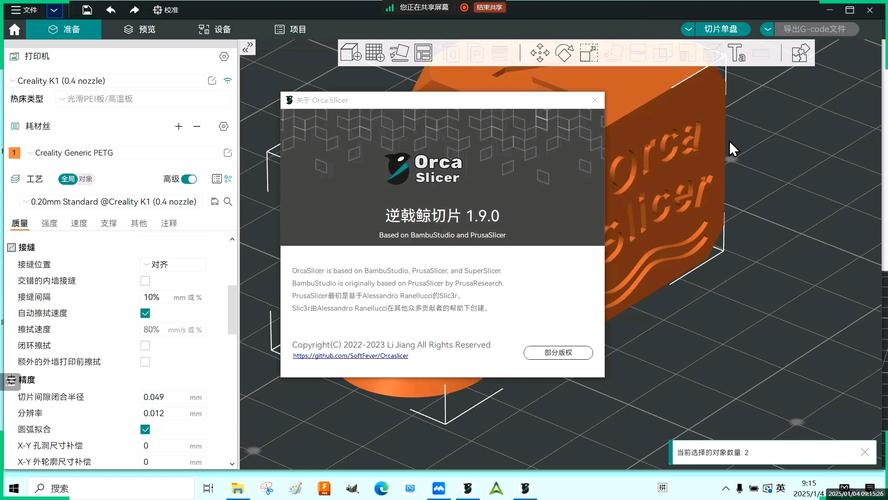Click the add filament plus icon
This screenshot has height=500, width=888.
pos(179,127)
